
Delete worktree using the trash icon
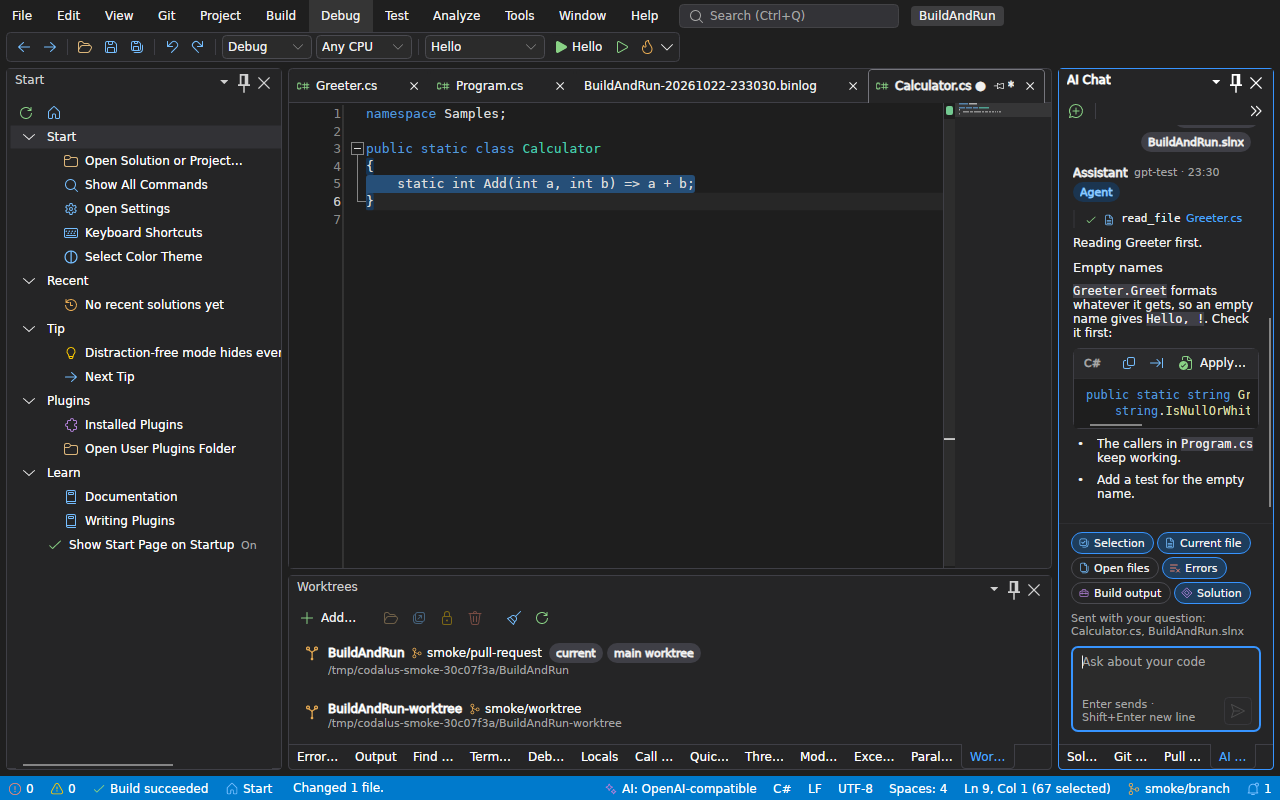[x=475, y=618]
